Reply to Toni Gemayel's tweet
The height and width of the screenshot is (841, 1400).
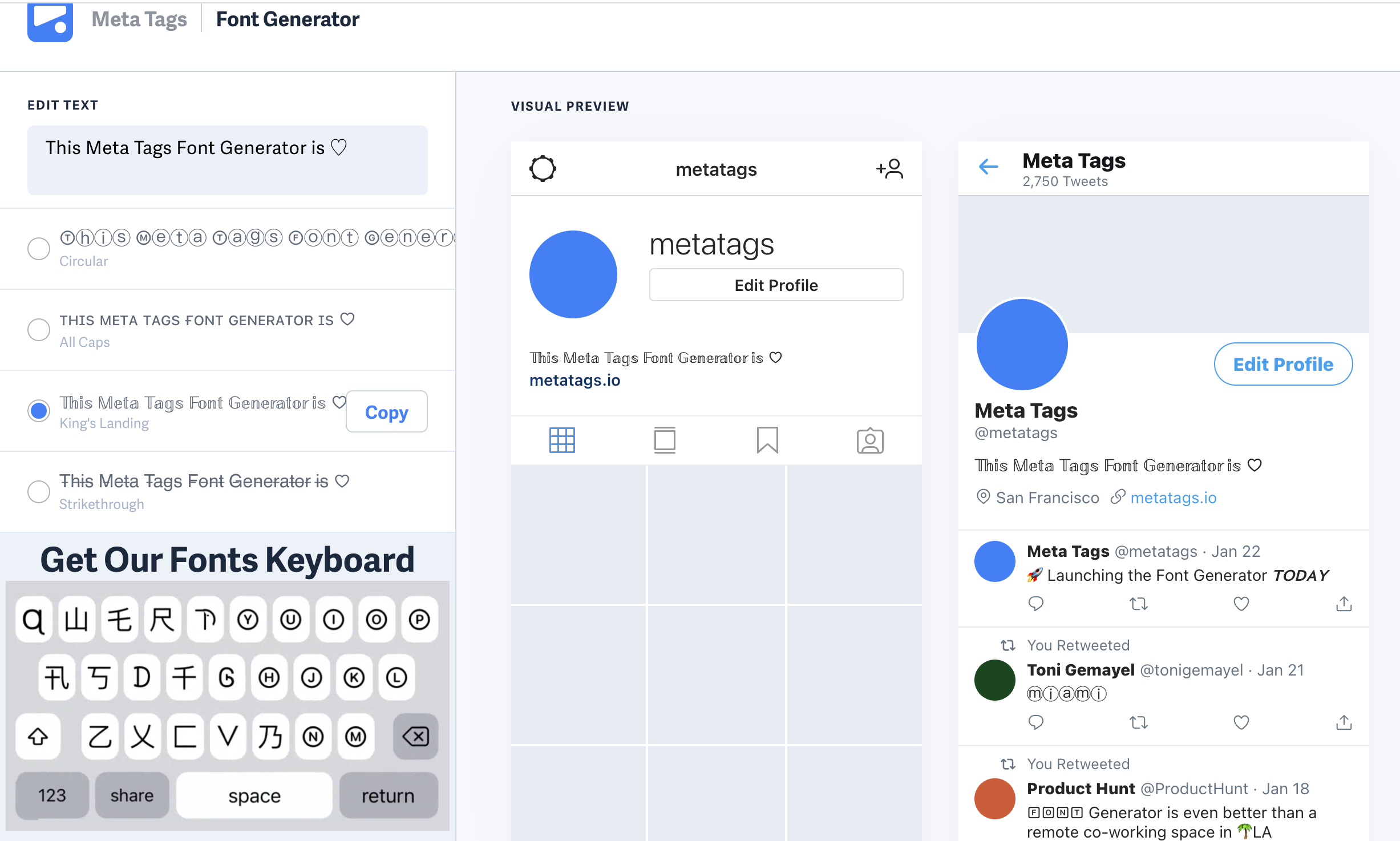1036,722
